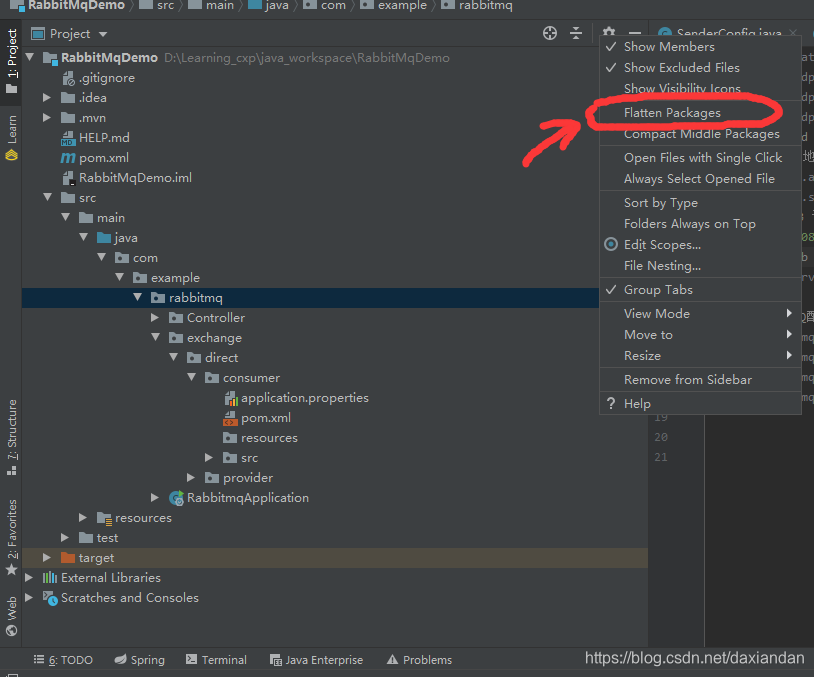Toggle Group Tabs option
The height and width of the screenshot is (677, 814).
click(x=700, y=290)
